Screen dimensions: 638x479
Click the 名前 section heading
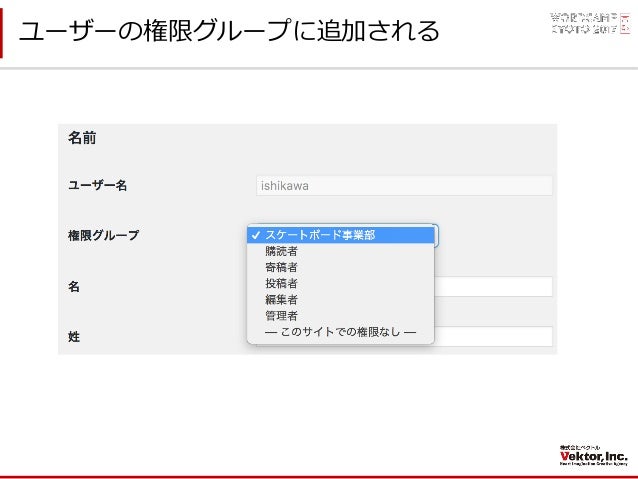click(82, 138)
